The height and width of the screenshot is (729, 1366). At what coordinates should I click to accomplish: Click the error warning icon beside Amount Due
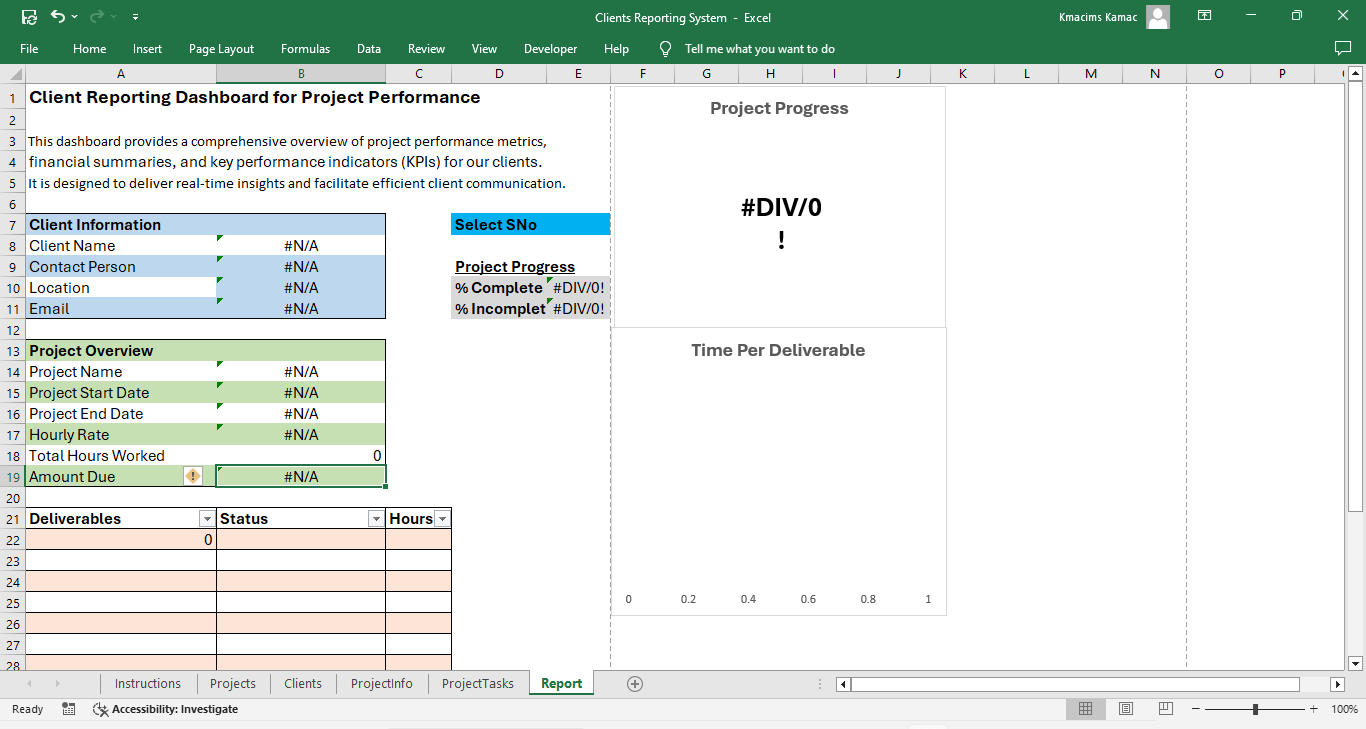[193, 476]
